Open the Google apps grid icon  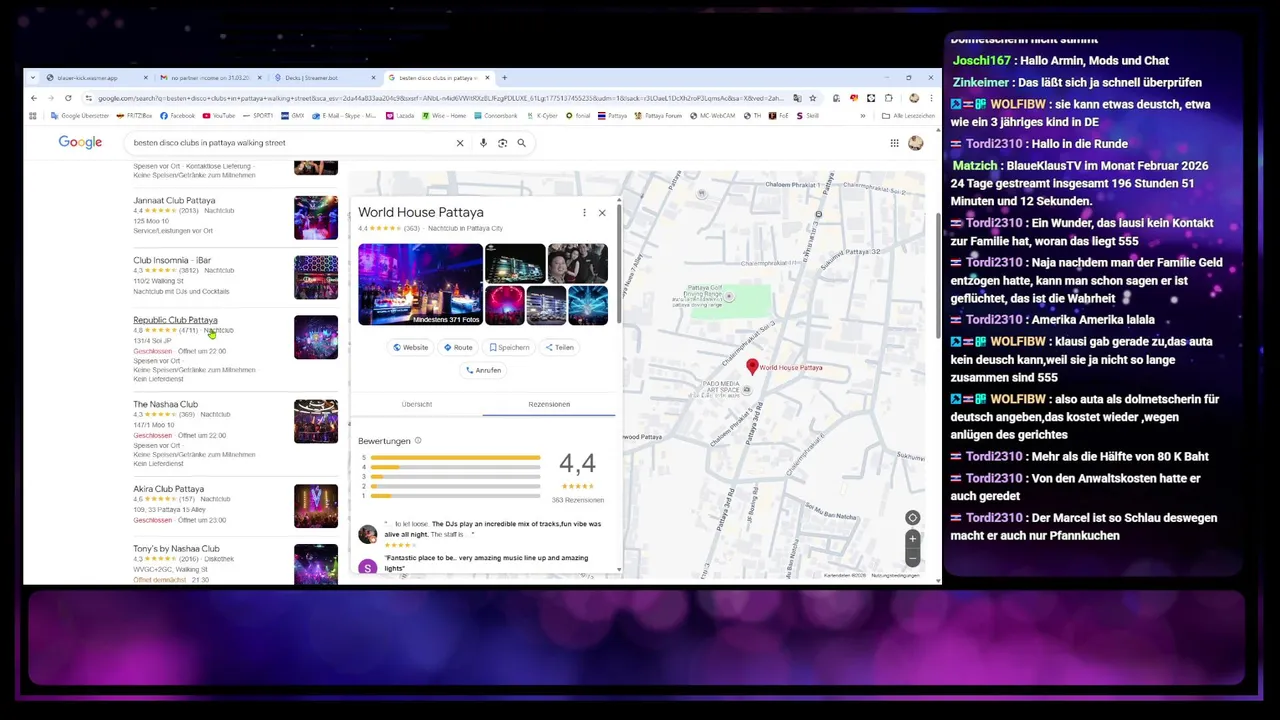pos(895,143)
